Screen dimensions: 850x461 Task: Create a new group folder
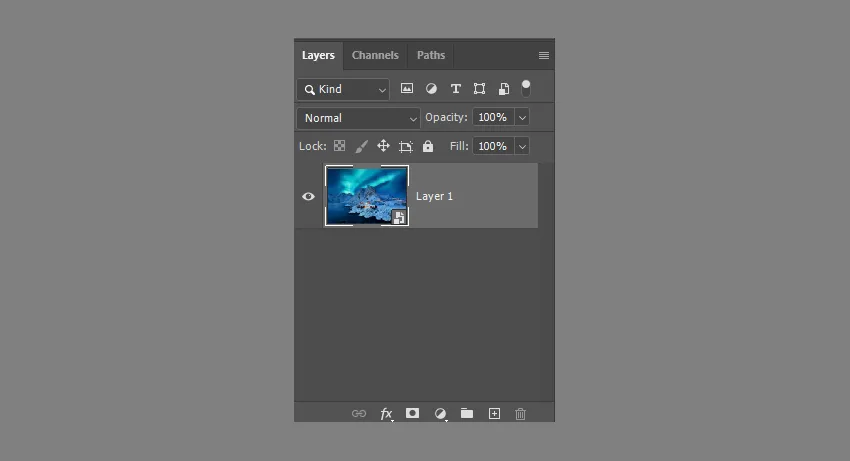click(467, 414)
